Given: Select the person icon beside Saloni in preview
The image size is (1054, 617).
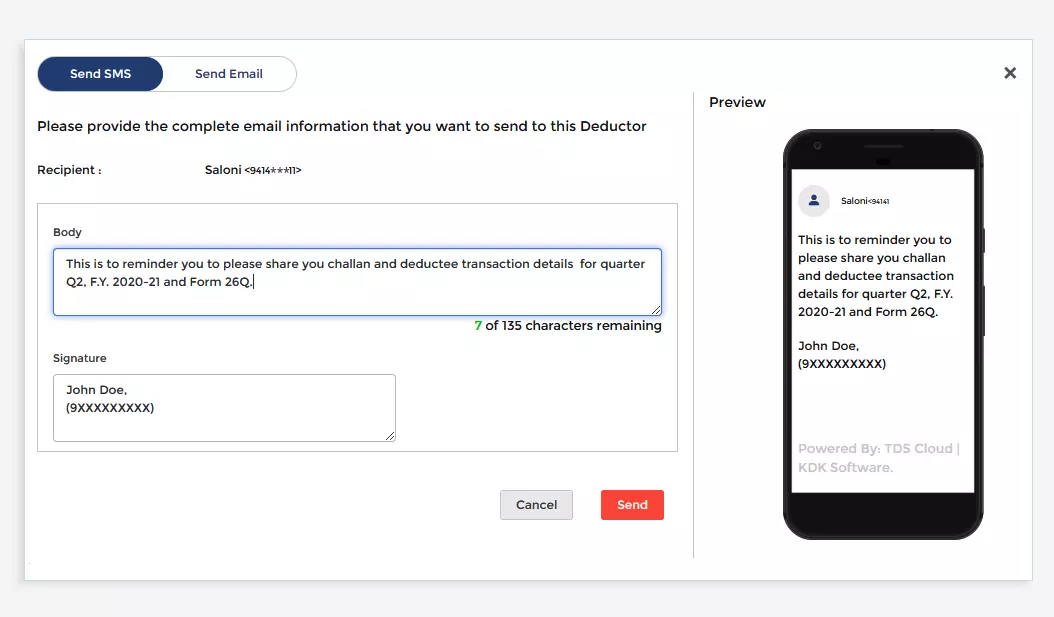Looking at the screenshot, I should point(813,201).
